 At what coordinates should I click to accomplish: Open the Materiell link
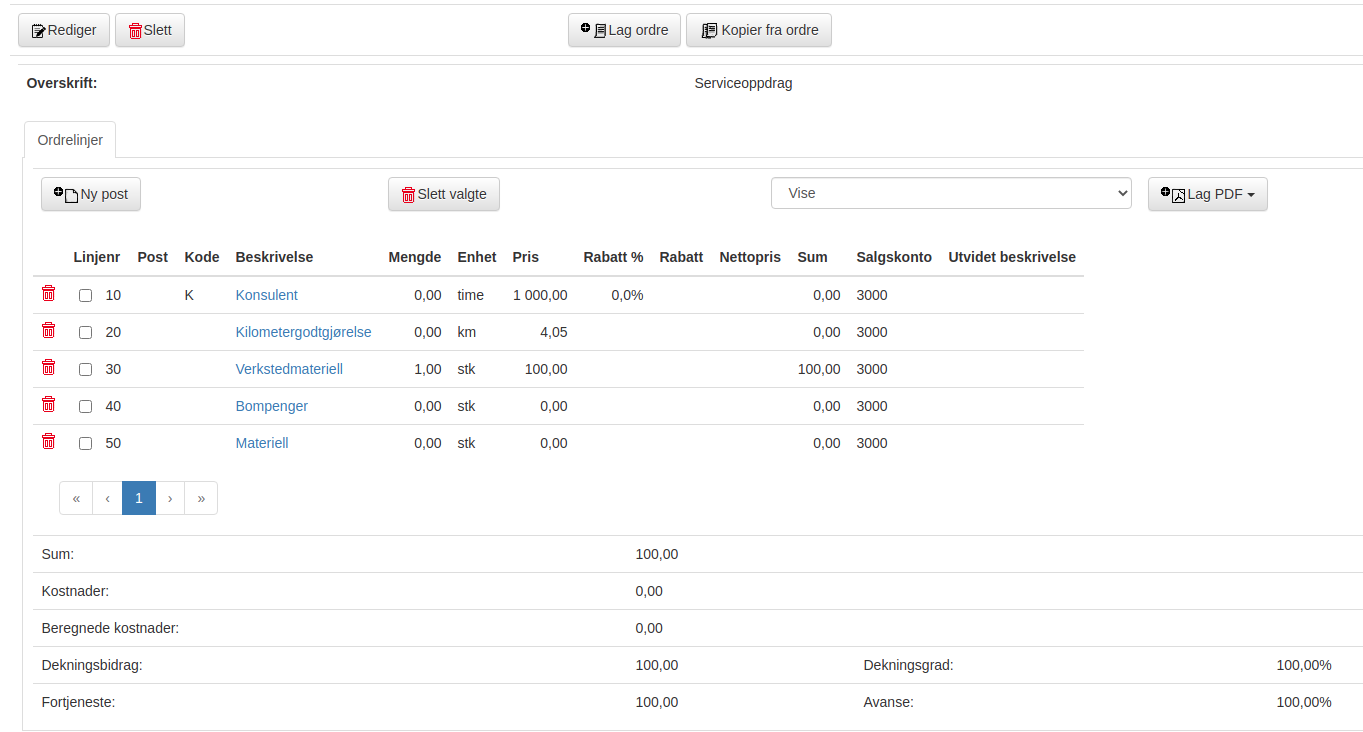(x=262, y=443)
